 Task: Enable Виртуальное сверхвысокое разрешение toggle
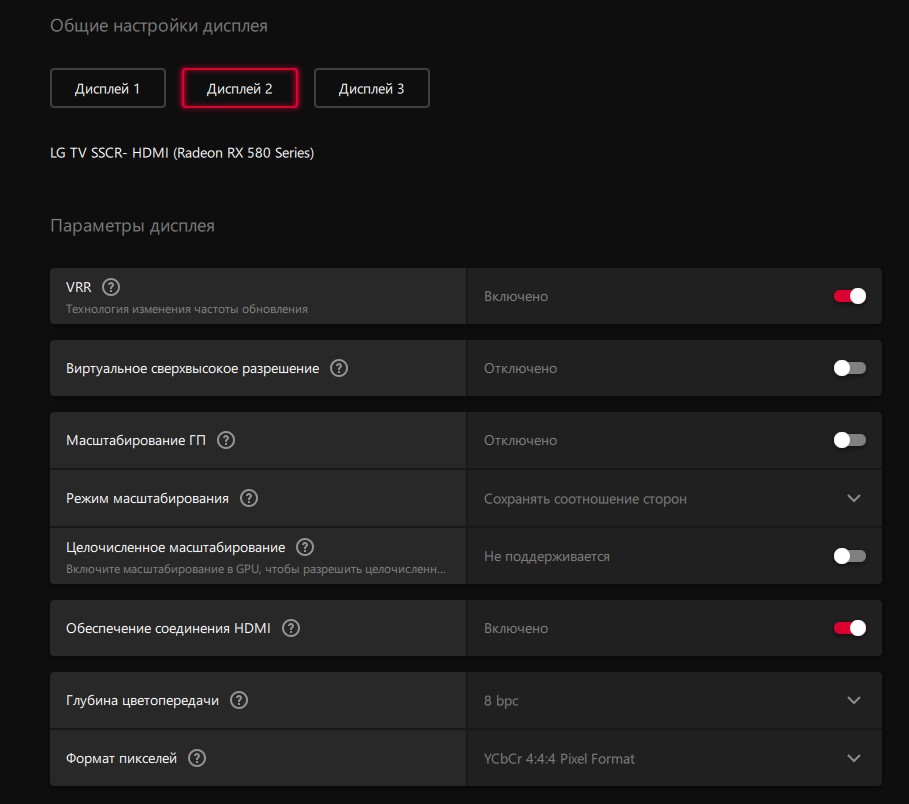click(849, 368)
